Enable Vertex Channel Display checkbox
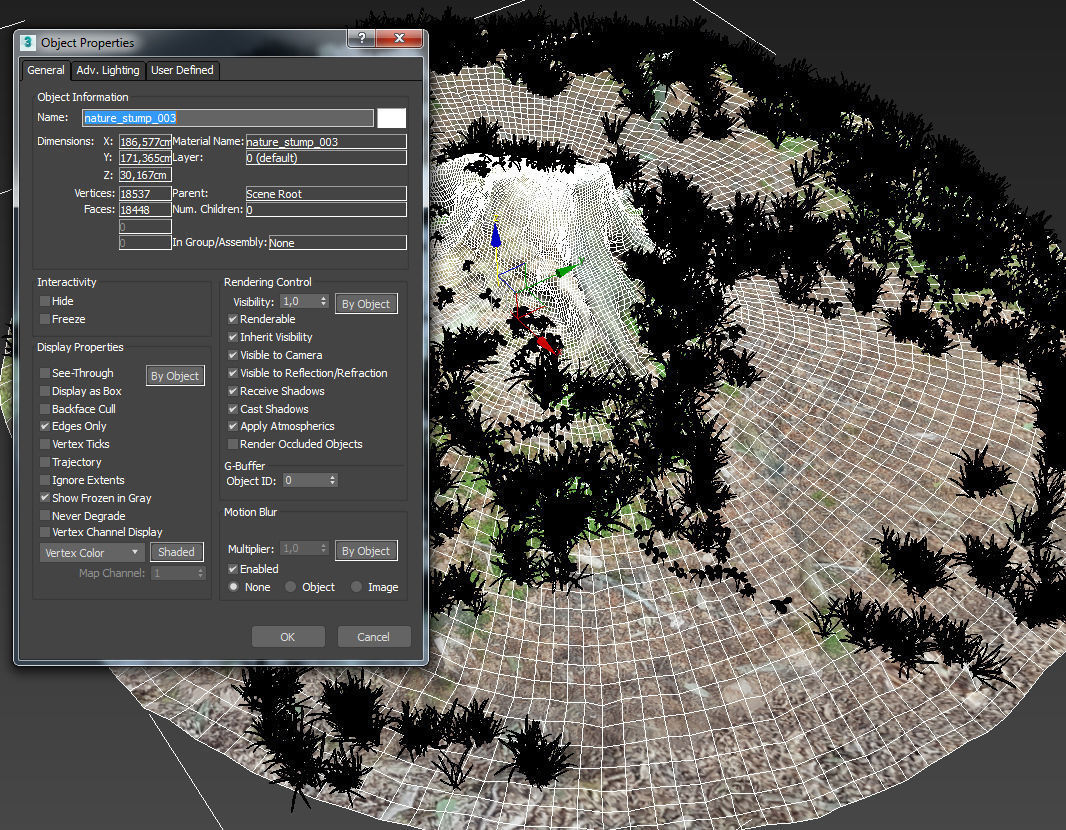The height and width of the screenshot is (830, 1066). (45, 532)
